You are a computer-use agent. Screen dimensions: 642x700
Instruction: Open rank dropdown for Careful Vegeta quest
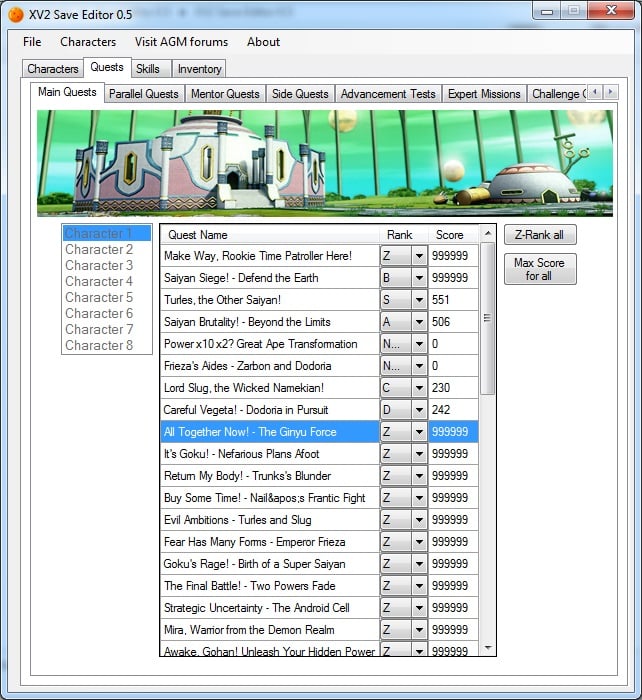419,410
